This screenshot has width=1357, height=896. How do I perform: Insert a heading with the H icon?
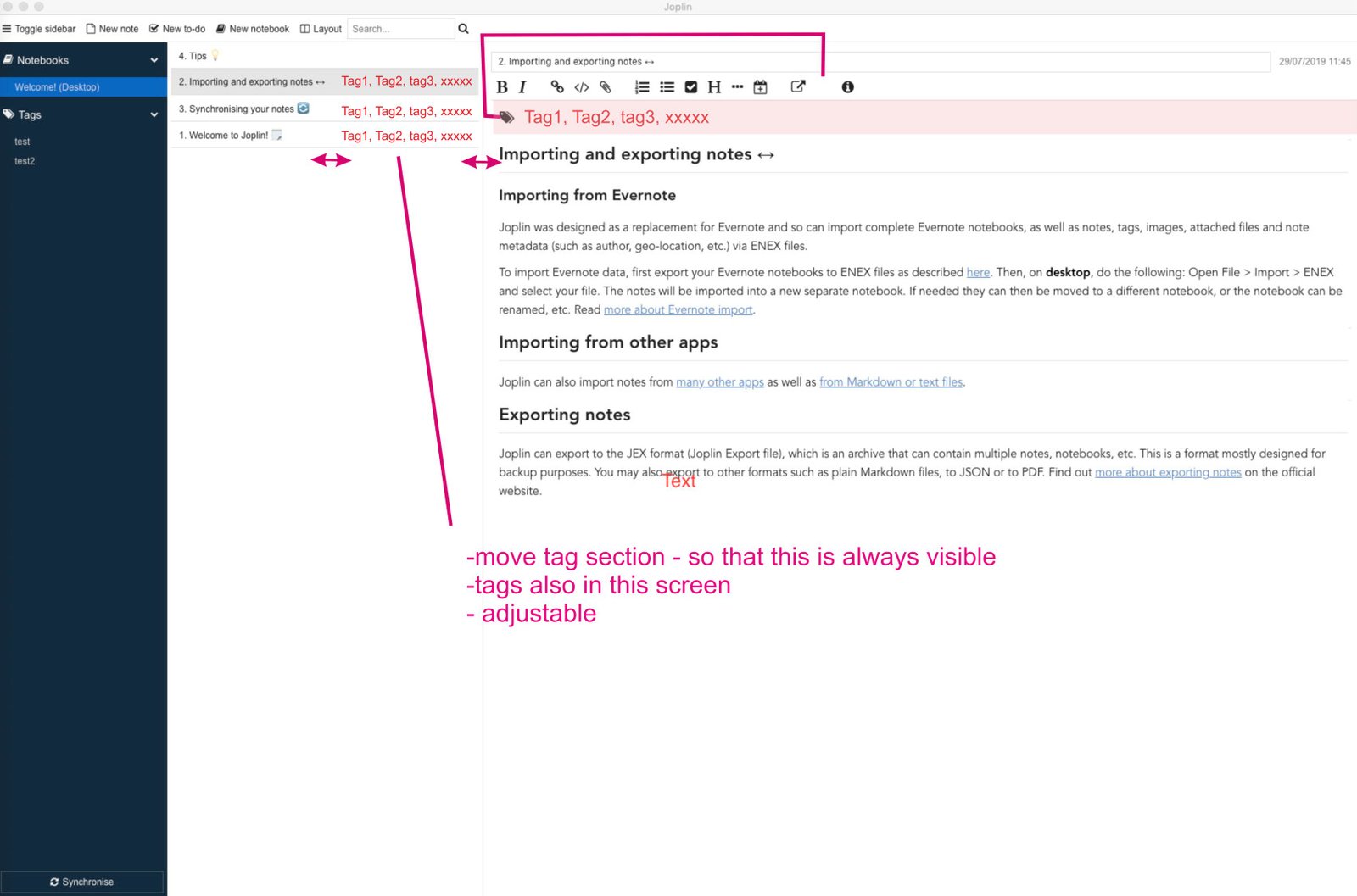pyautogui.click(x=714, y=87)
